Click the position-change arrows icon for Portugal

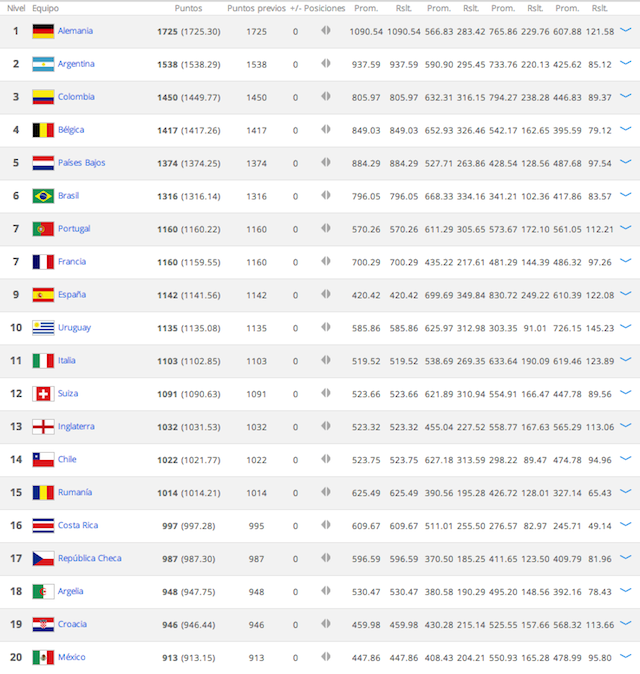click(326, 229)
